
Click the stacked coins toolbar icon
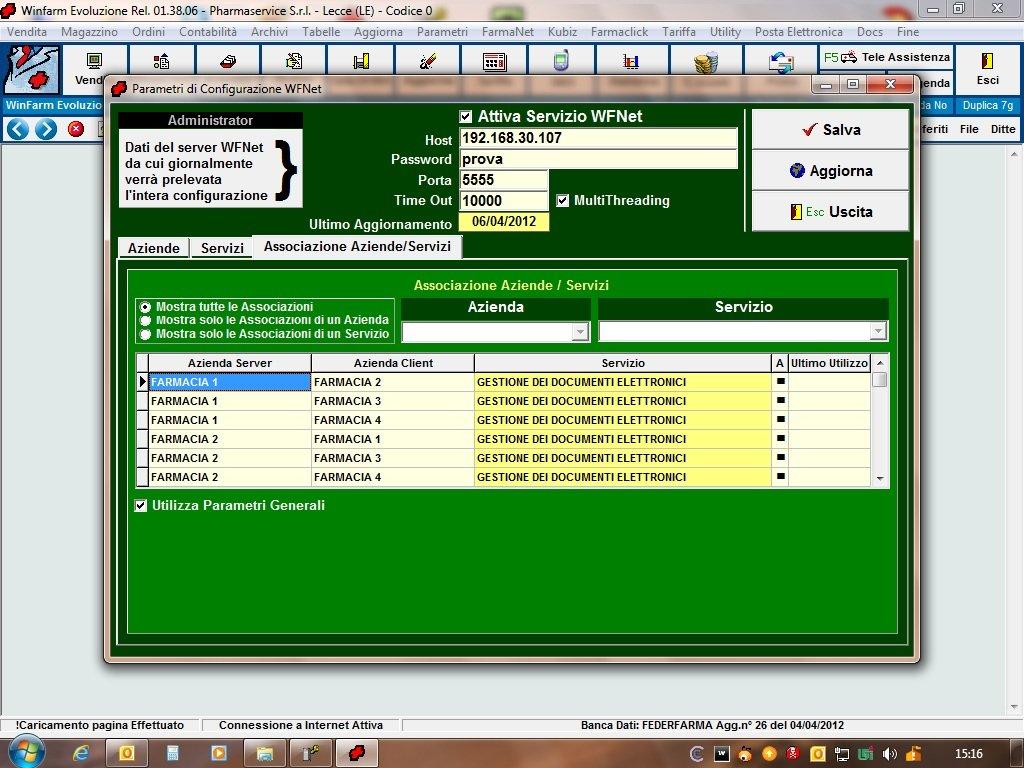click(x=707, y=63)
